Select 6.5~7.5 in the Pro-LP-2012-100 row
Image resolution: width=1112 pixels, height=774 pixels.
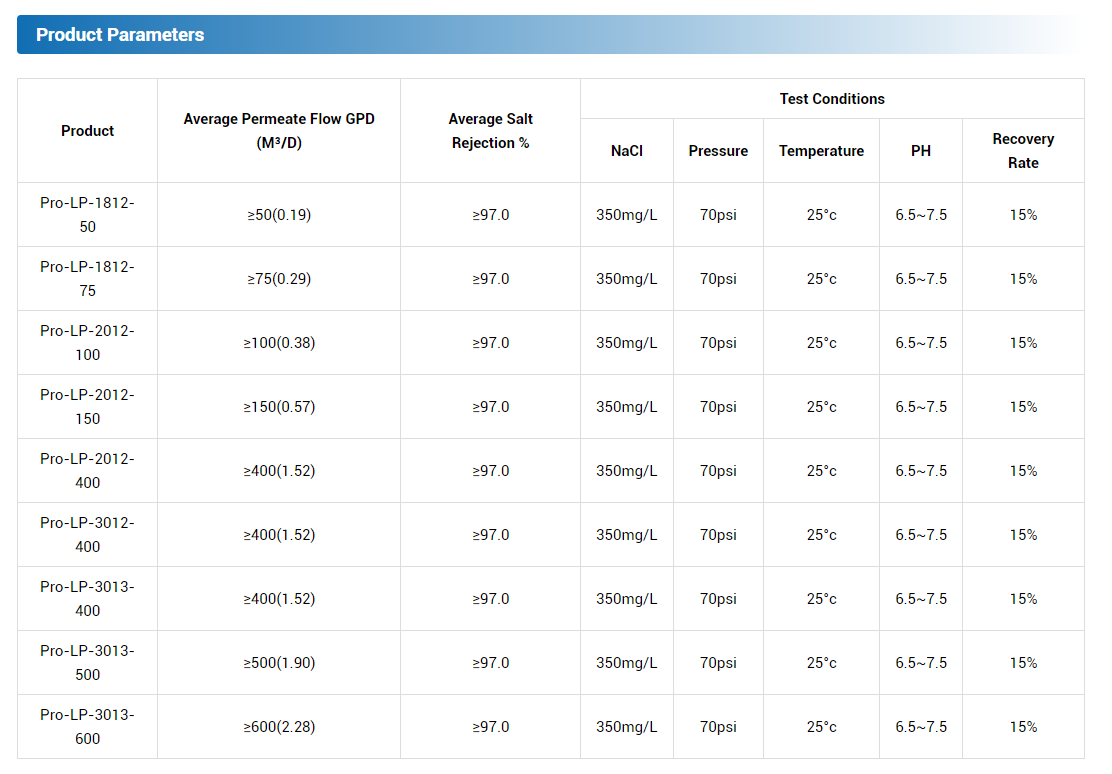tap(921, 343)
